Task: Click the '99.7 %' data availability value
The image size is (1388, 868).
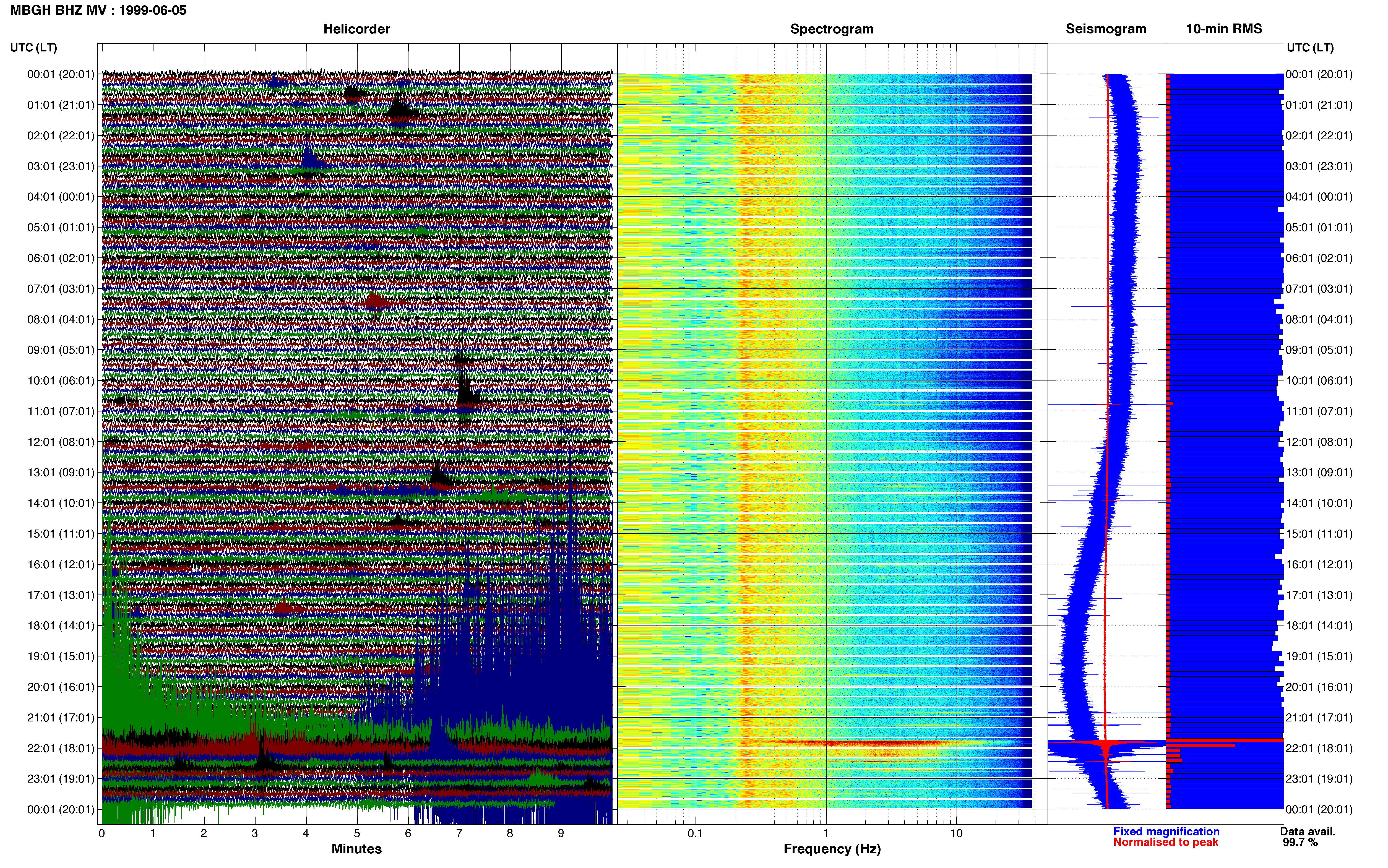Action: coord(1300,842)
